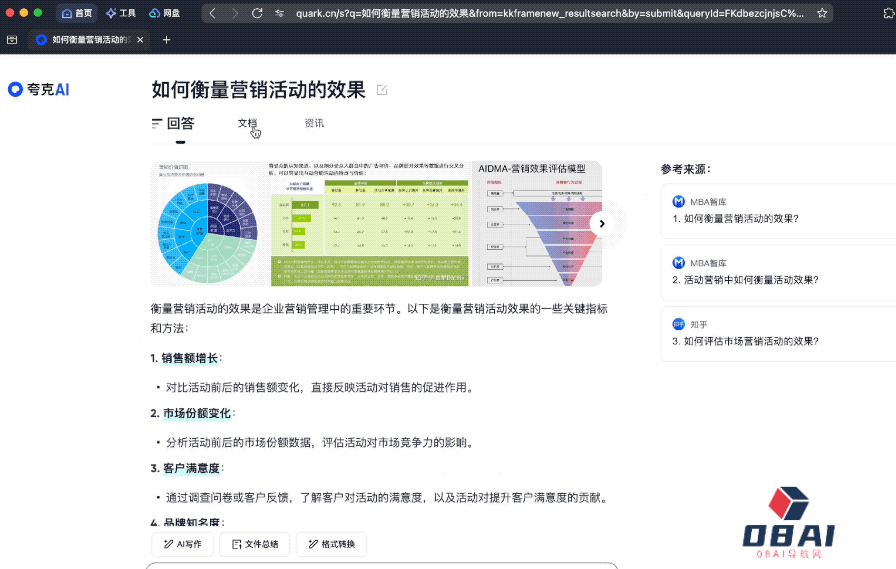The image size is (896, 569).
Task: Click the 格式转换 button
Action: click(x=331, y=544)
